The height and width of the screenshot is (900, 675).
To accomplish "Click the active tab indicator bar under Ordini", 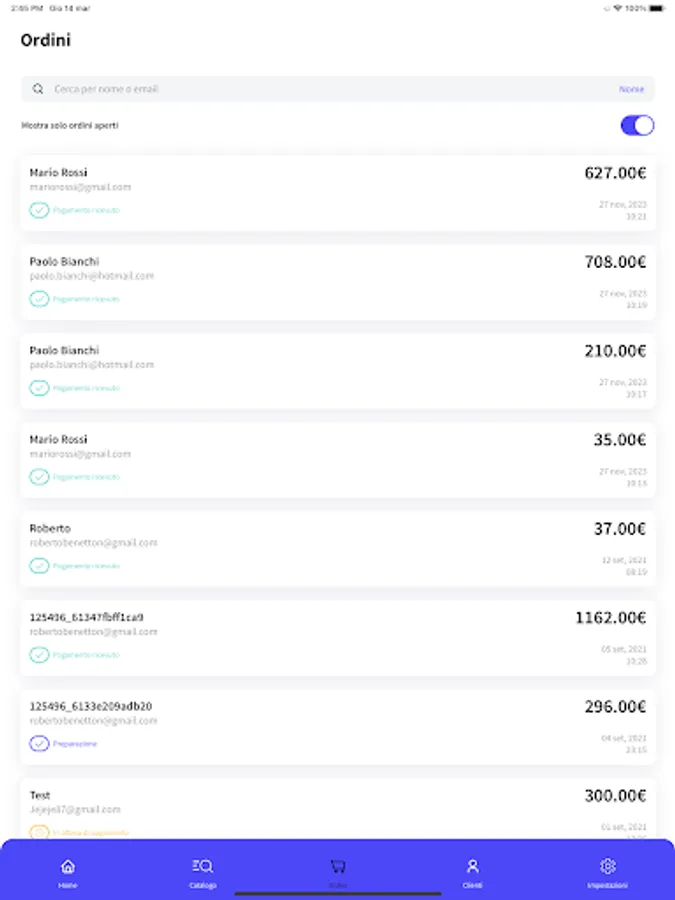I will coord(337,886).
